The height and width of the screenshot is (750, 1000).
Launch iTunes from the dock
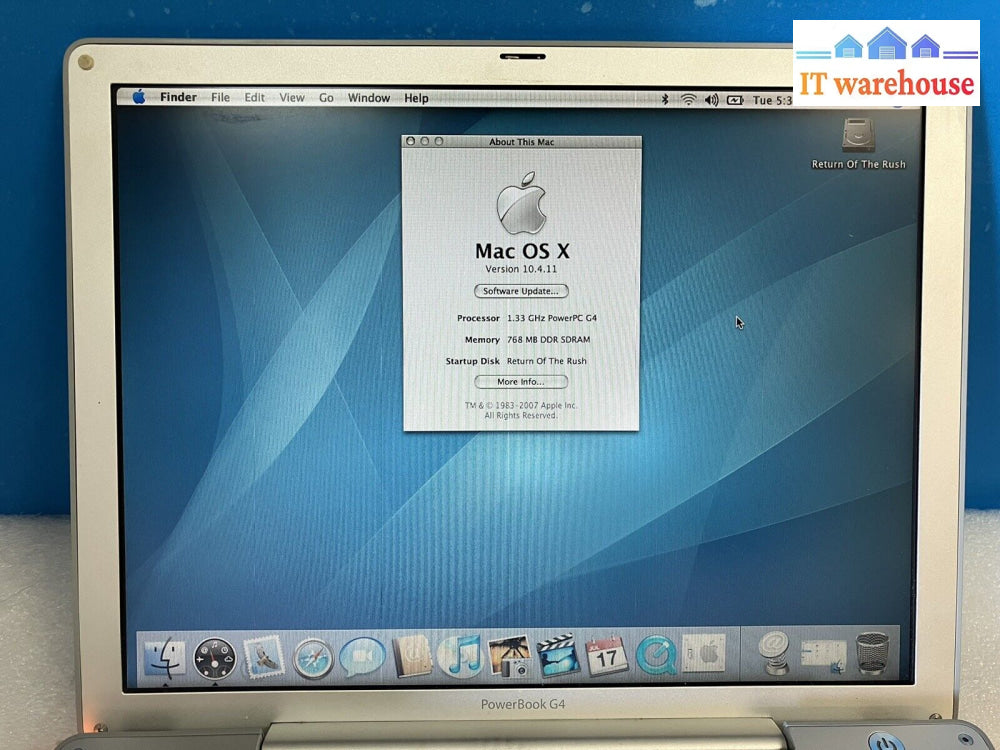click(x=460, y=656)
